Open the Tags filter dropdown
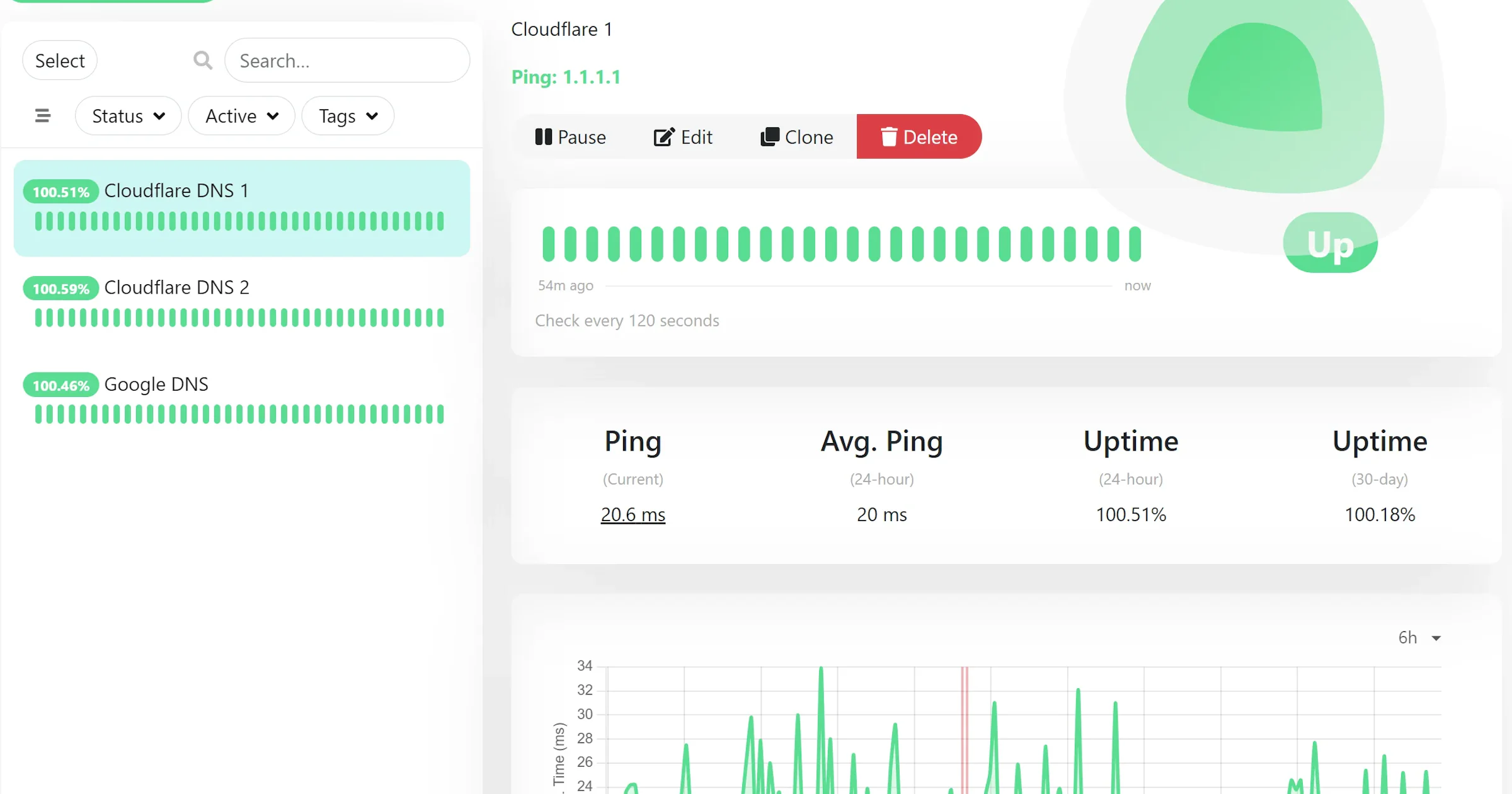Screen dimensions: 1512x794 [x=348, y=116]
